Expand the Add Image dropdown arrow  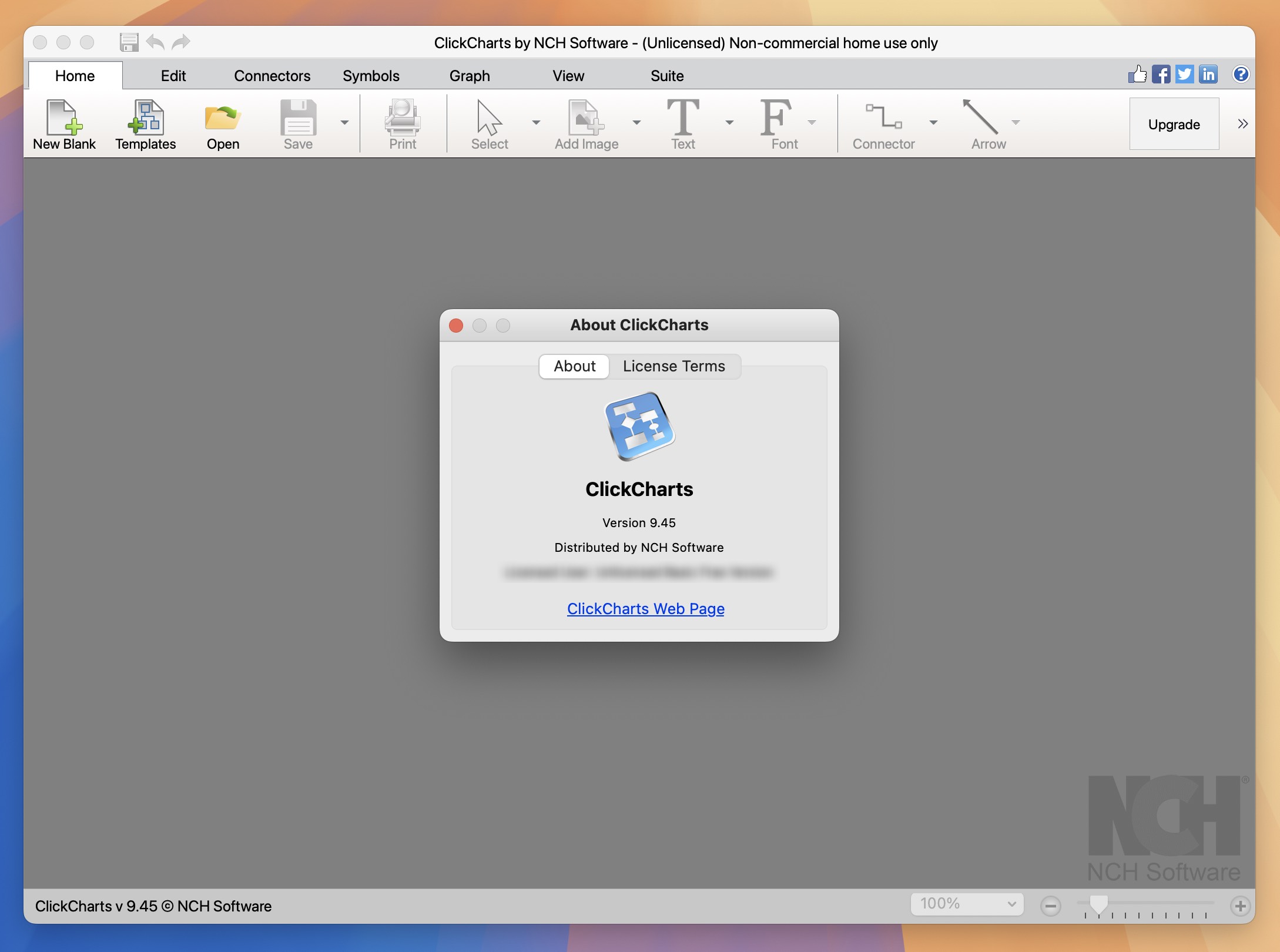click(636, 122)
